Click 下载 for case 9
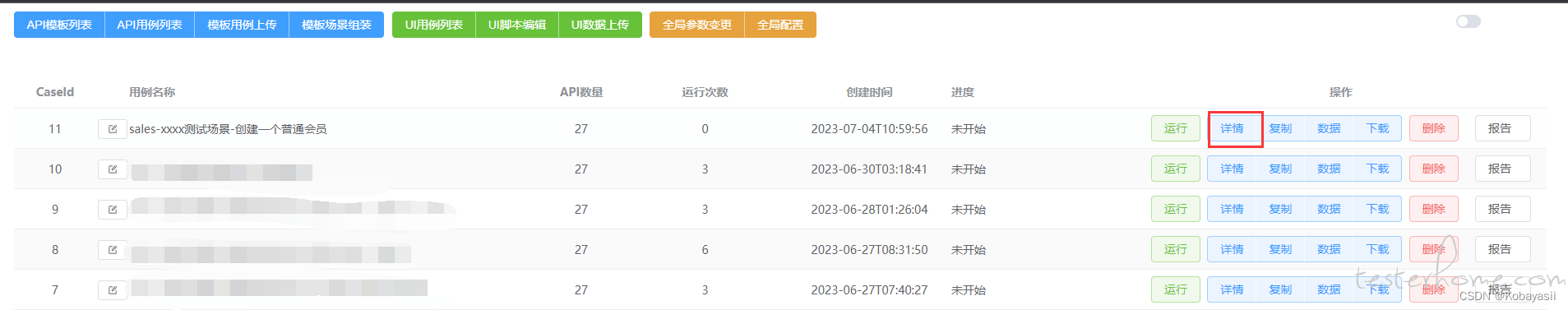1568x310 pixels. point(1377,209)
